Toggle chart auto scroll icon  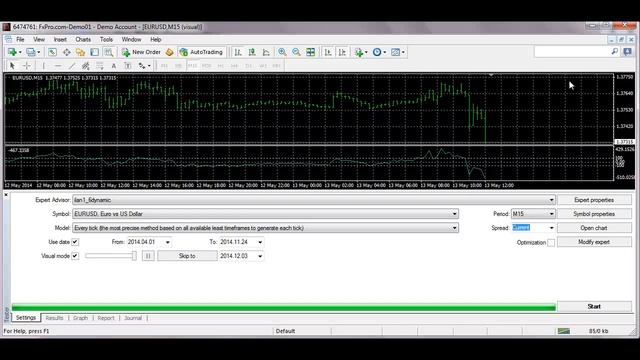coord(328,52)
